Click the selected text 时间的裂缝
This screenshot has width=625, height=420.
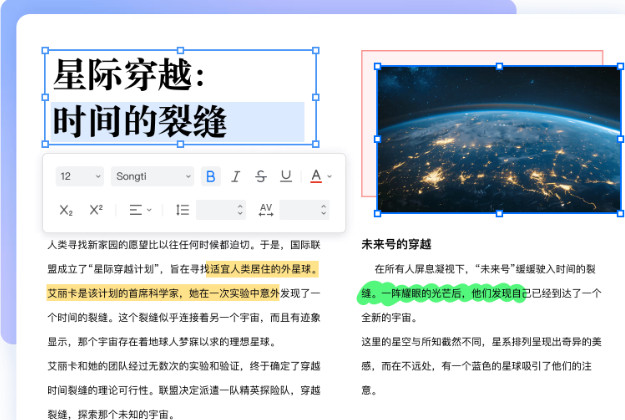click(140, 121)
